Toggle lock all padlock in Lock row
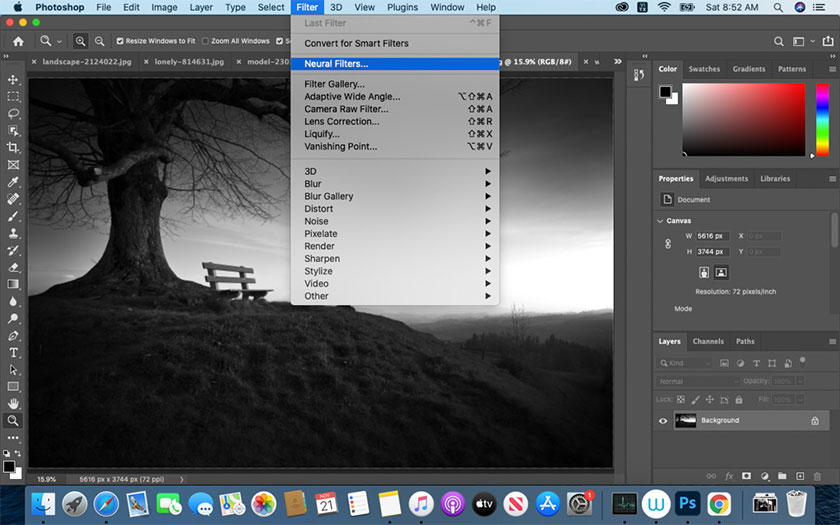The height and width of the screenshot is (525, 840). tap(739, 400)
